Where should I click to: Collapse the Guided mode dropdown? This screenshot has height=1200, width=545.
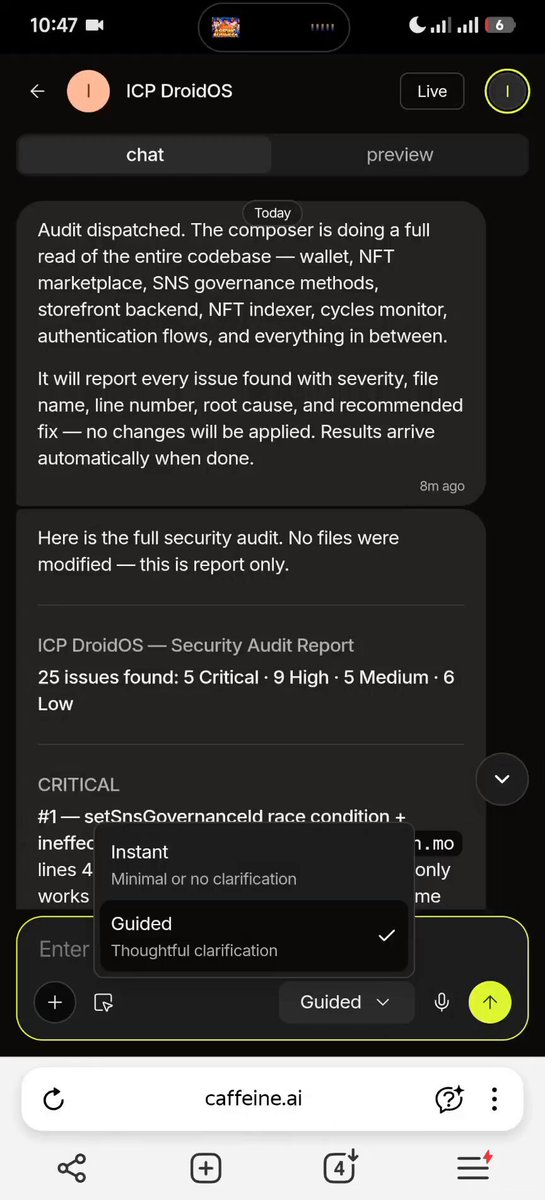tap(345, 1002)
